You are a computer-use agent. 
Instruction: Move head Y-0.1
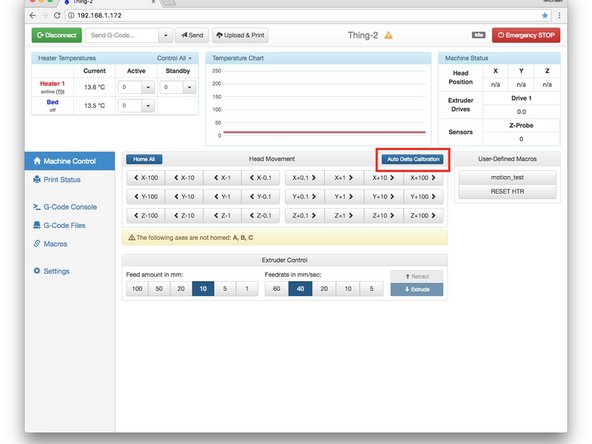point(261,197)
